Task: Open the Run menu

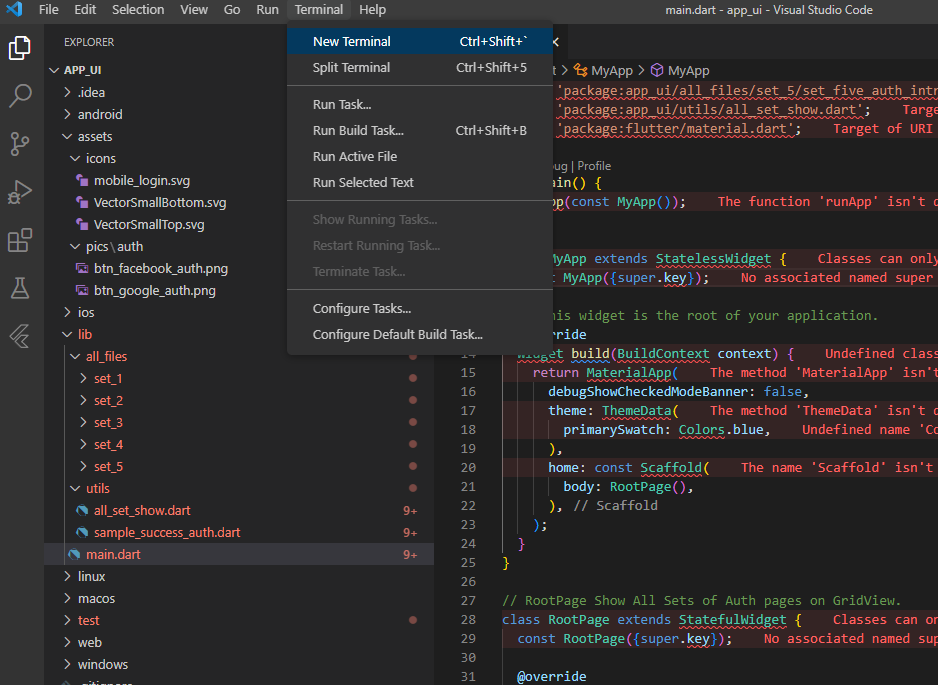Action: 267,10
